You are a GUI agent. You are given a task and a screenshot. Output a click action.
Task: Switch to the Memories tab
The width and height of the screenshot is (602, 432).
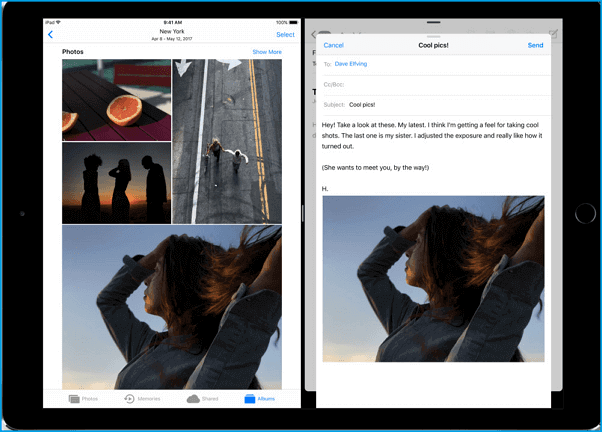tap(142, 399)
